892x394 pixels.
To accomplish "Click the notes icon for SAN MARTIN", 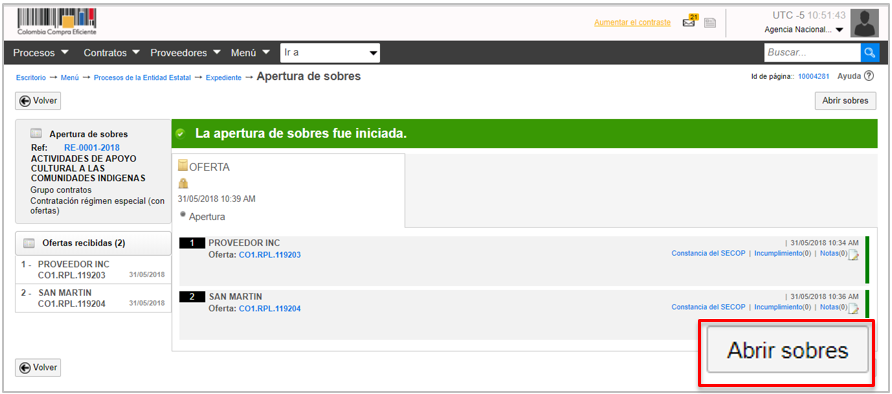I will pos(853,309).
